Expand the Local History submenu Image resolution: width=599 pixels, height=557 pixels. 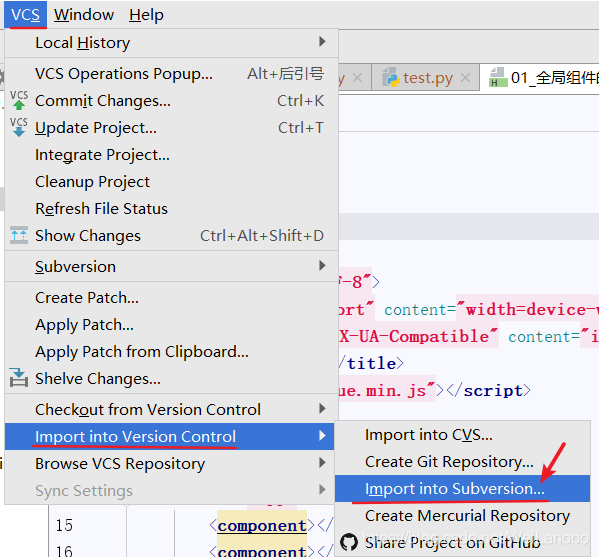[x=172, y=42]
